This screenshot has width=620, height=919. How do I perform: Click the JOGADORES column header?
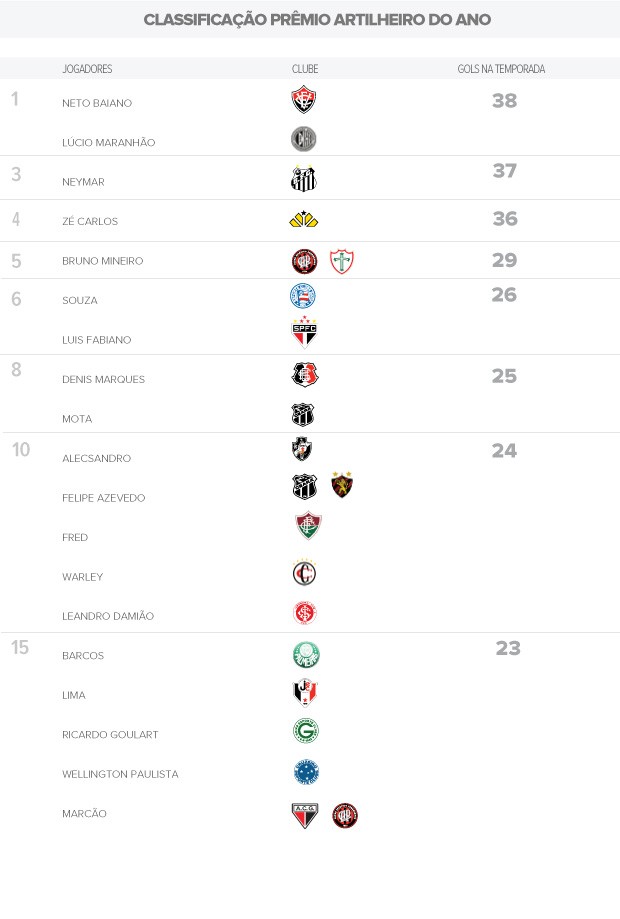(87, 69)
